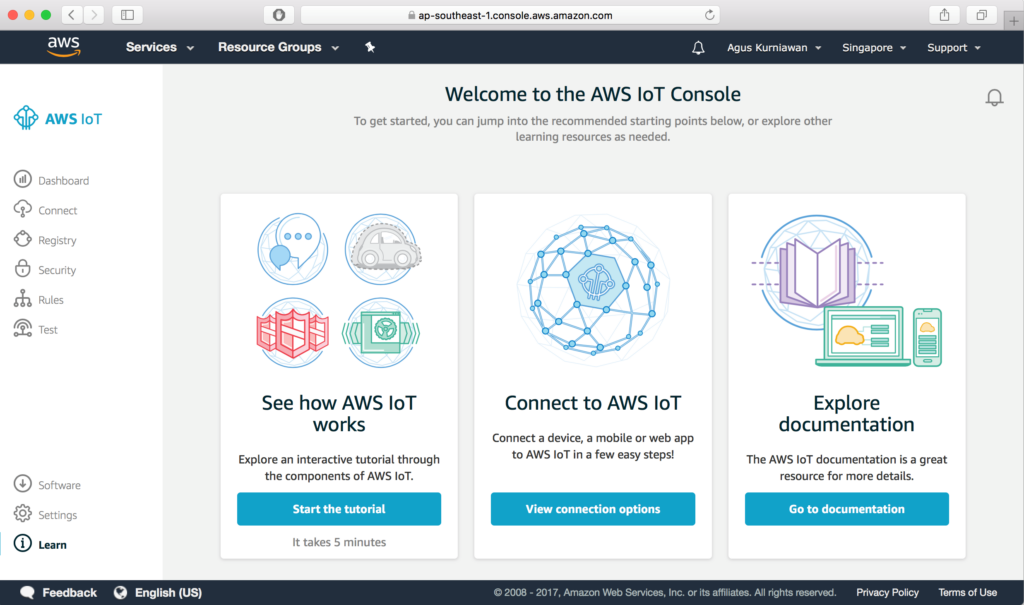Click the notifications bell icon
Screen dimensions: 1024x605
698,47
